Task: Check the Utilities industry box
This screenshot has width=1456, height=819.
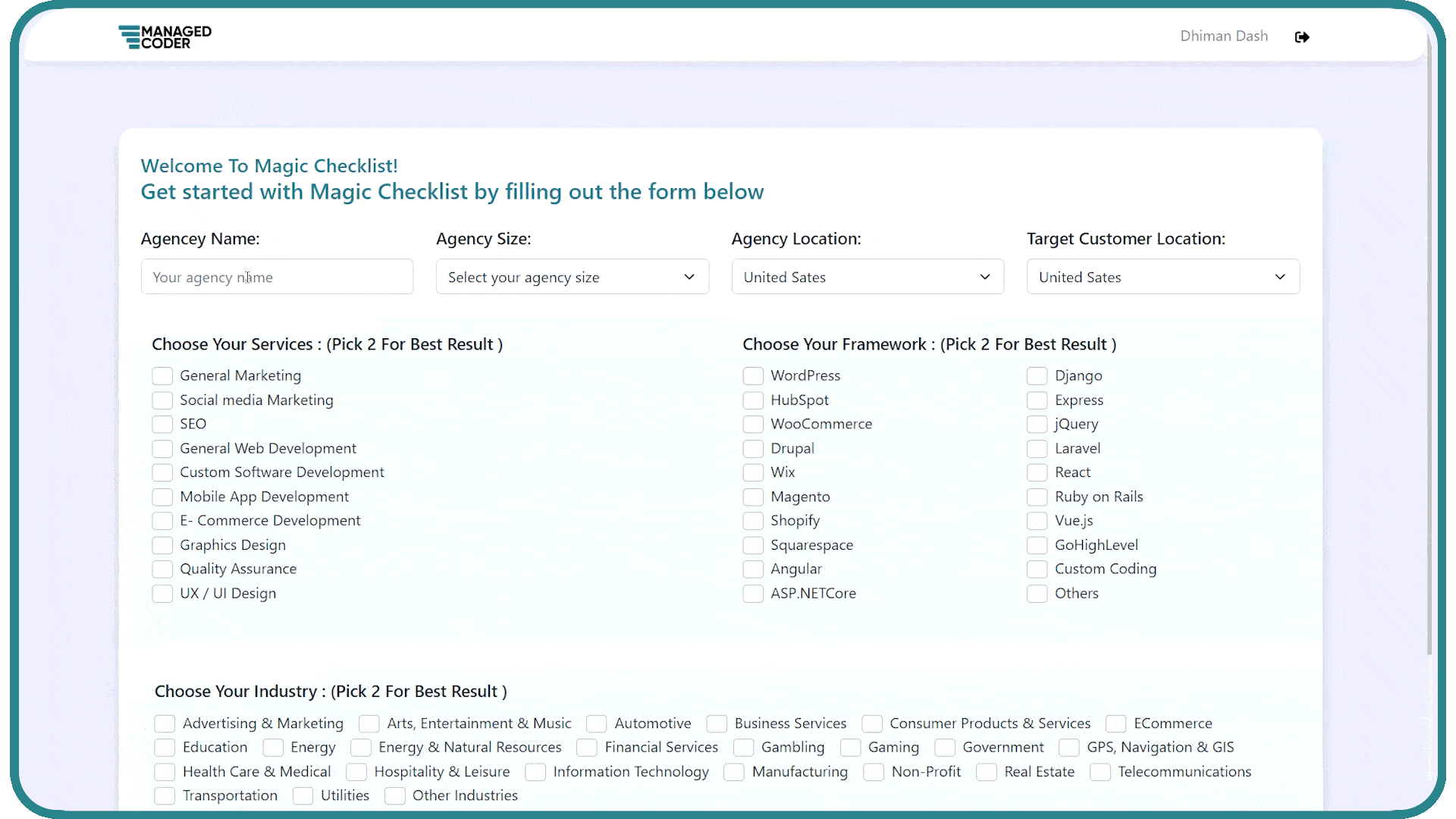Action: coord(303,796)
